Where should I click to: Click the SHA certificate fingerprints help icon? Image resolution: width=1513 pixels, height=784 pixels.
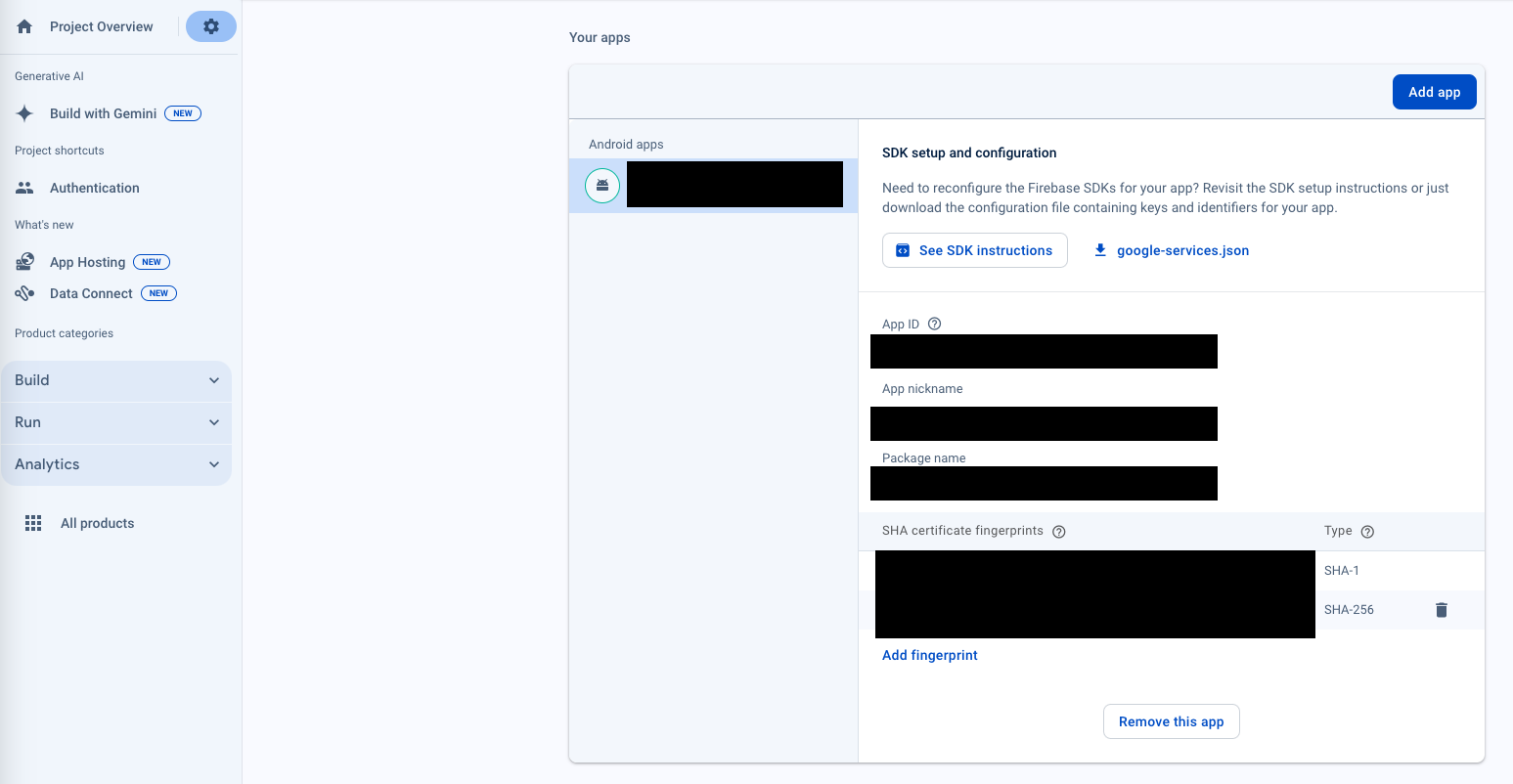(1058, 532)
